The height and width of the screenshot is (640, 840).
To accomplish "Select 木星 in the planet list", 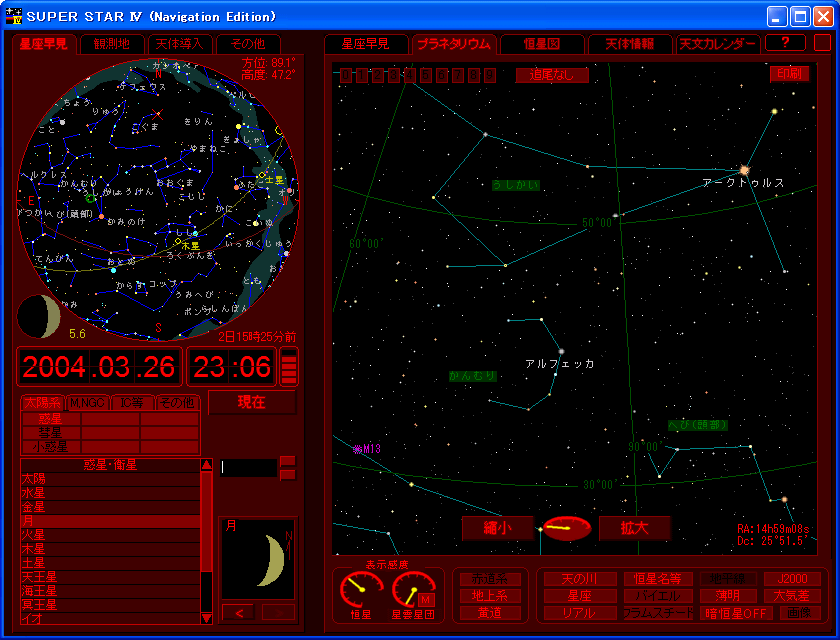I will coord(111,549).
